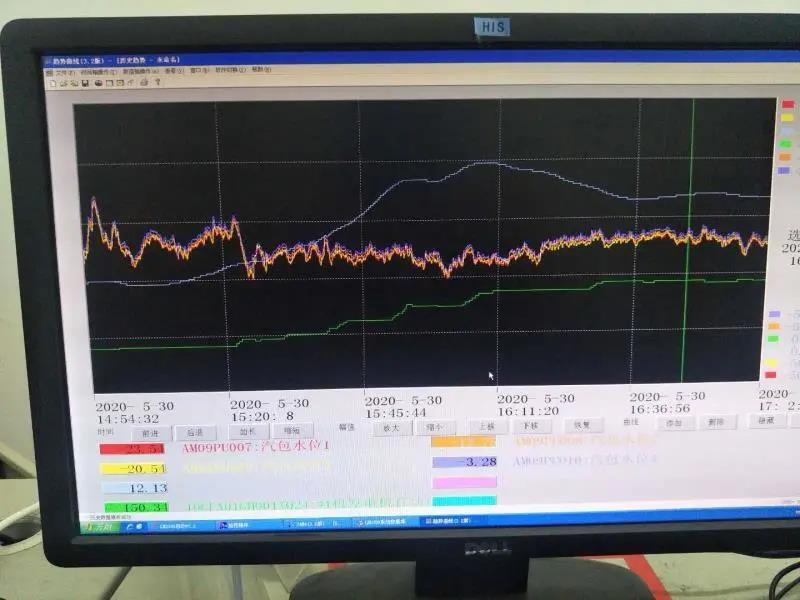
Task: Click the Windows Start button
Action: coord(98,524)
